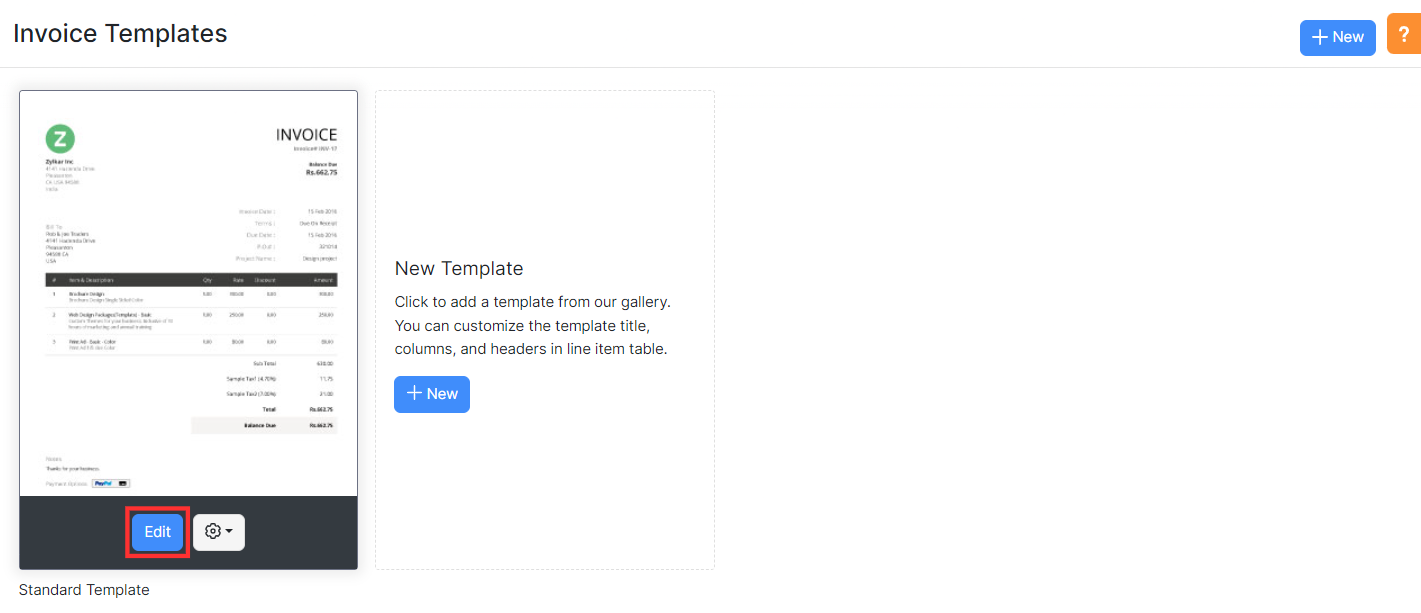Click the Invoice Templates page heading

(x=120, y=33)
